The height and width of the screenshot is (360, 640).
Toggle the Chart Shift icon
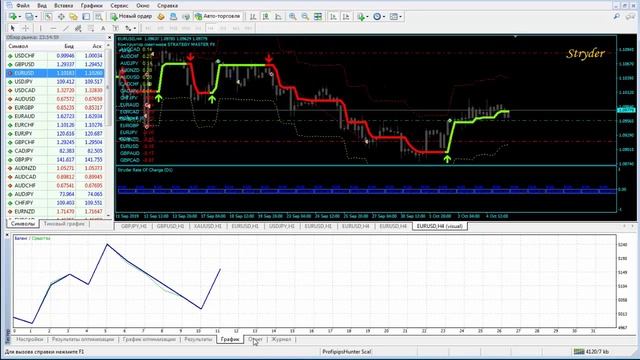point(346,17)
